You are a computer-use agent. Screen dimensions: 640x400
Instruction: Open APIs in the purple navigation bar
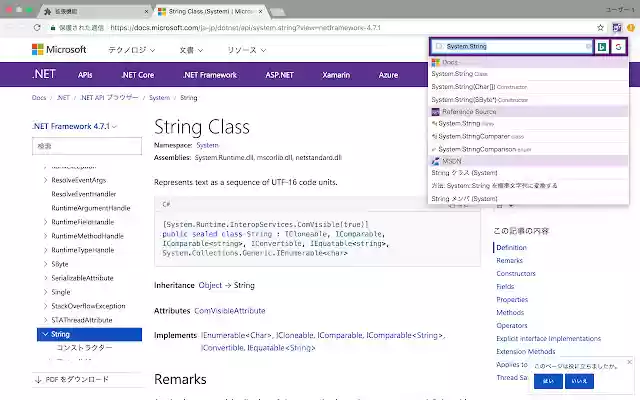click(85, 75)
